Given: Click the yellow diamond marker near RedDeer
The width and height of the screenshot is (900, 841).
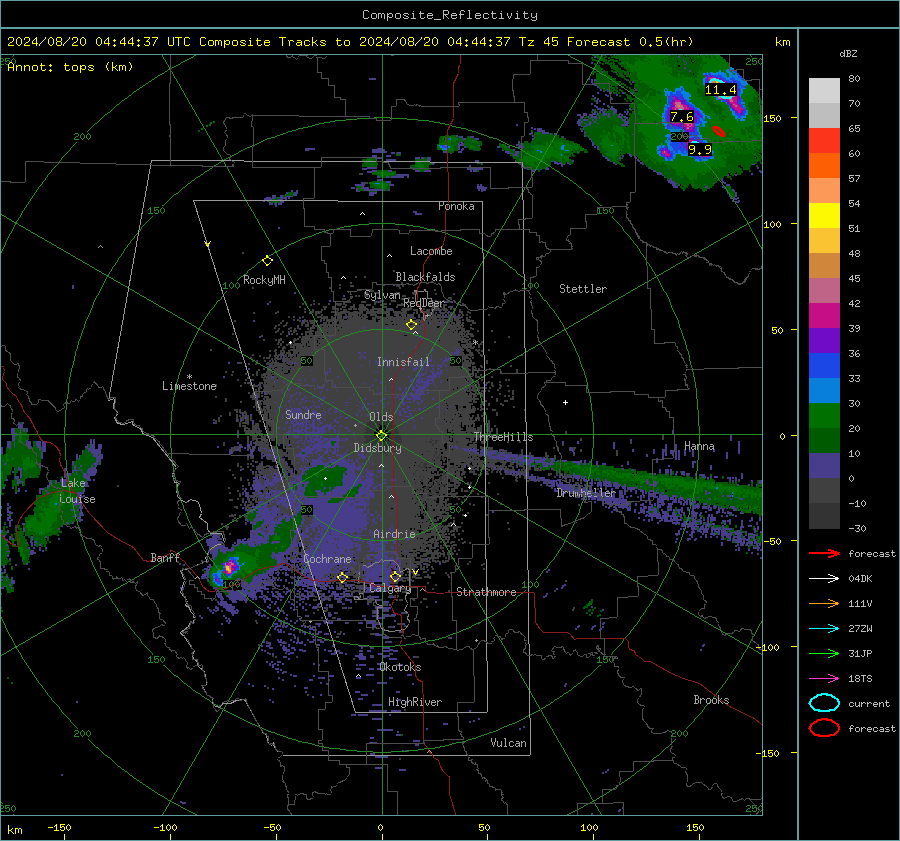Looking at the screenshot, I should click(x=411, y=325).
